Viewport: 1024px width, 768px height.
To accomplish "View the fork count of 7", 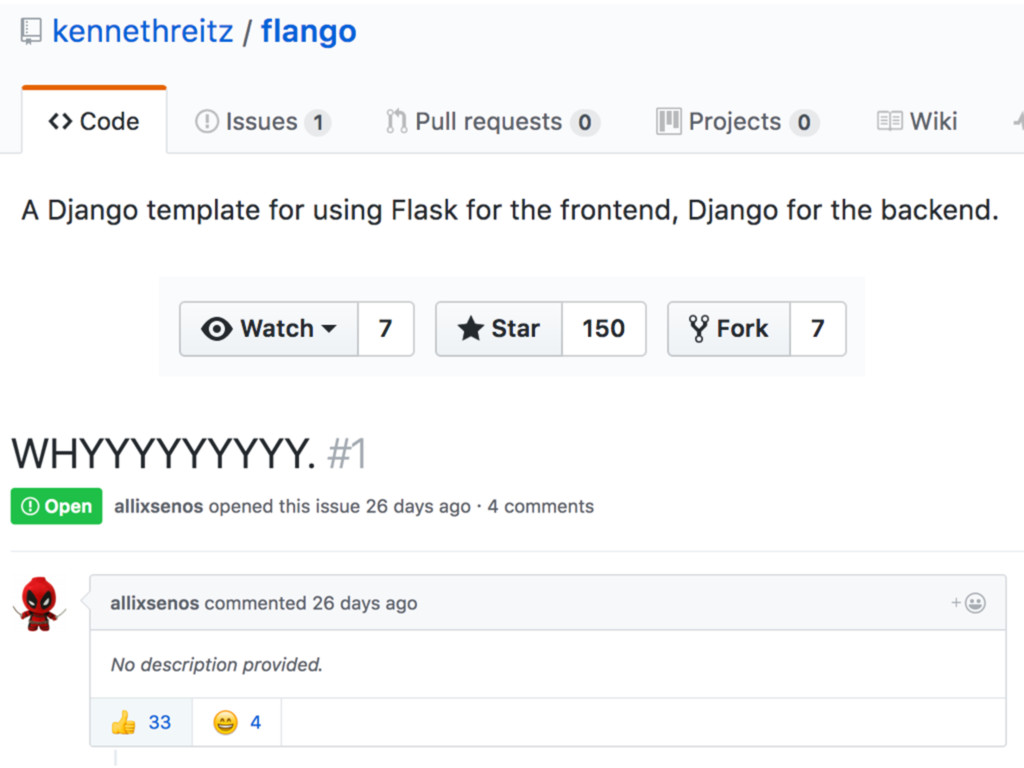I will pyautogui.click(x=817, y=329).
